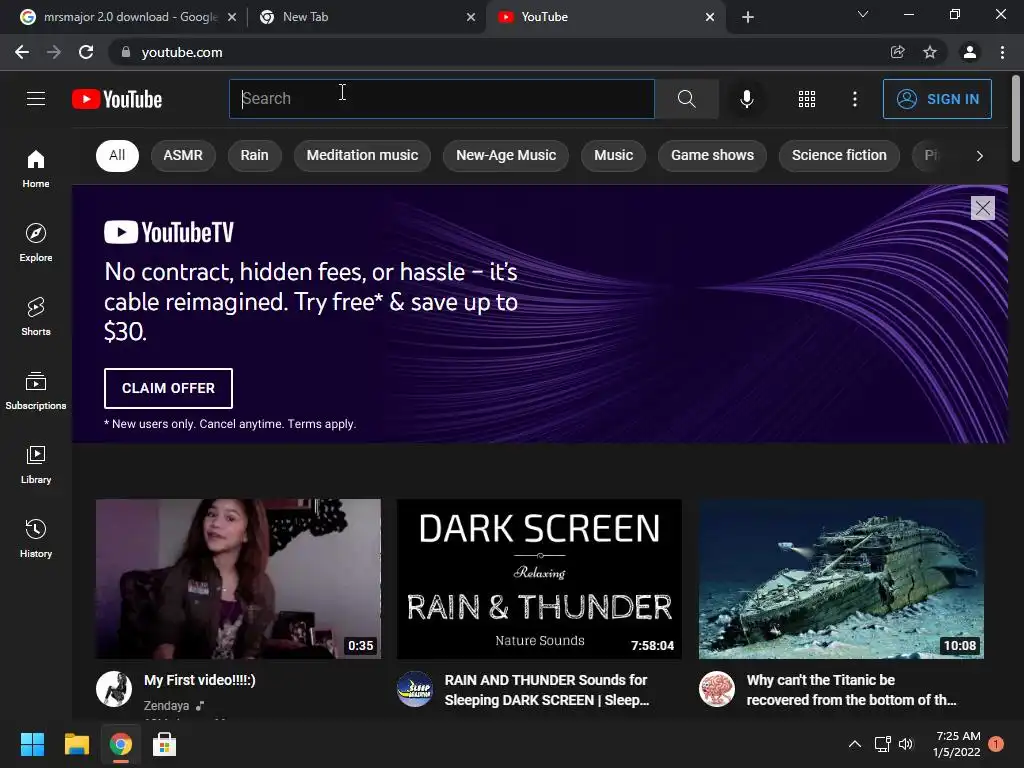This screenshot has width=1024, height=768.
Task: Open the YouTube apps grid
Action: coord(807,99)
